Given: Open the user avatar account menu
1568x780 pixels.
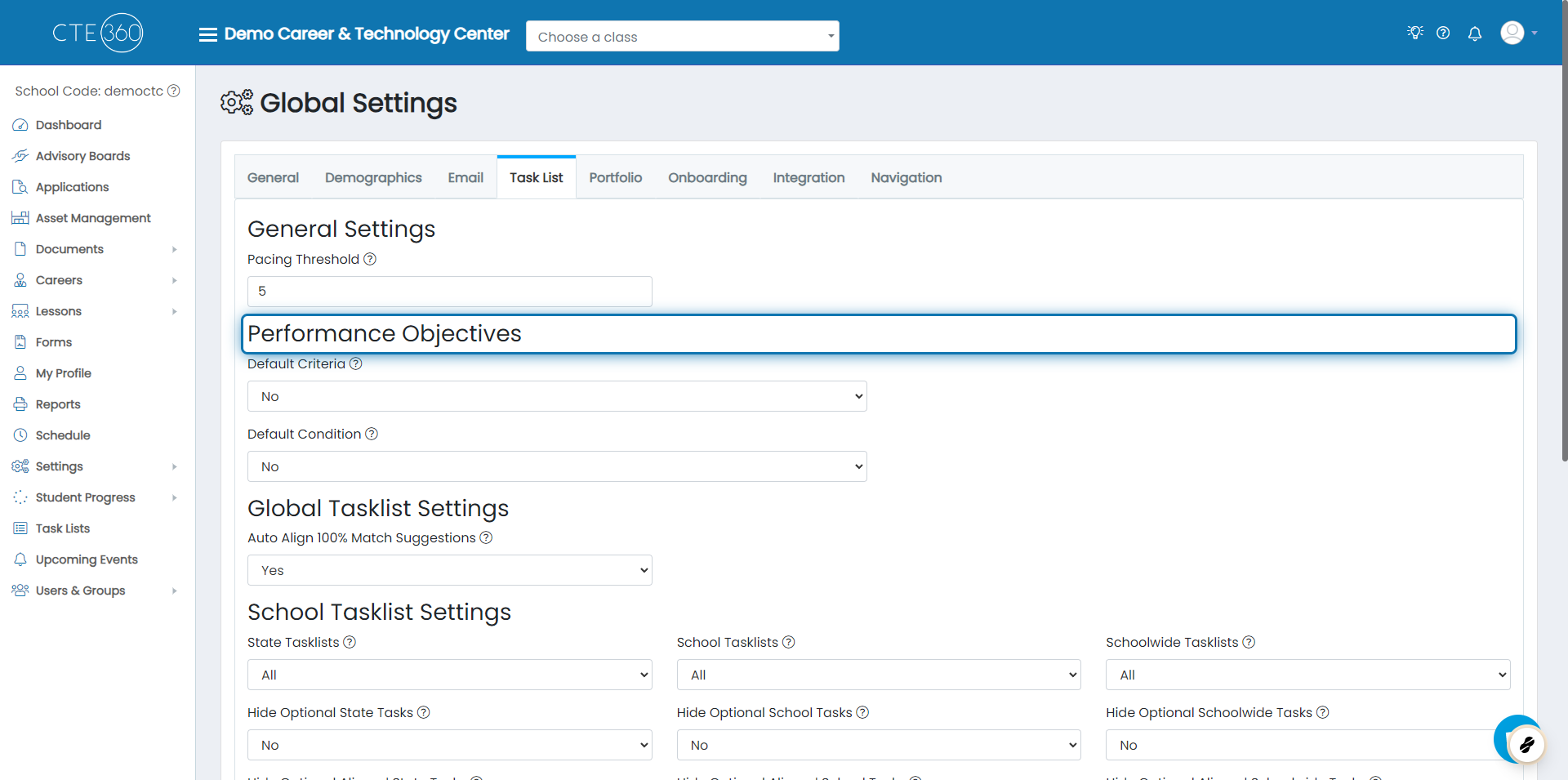Looking at the screenshot, I should click(1517, 33).
